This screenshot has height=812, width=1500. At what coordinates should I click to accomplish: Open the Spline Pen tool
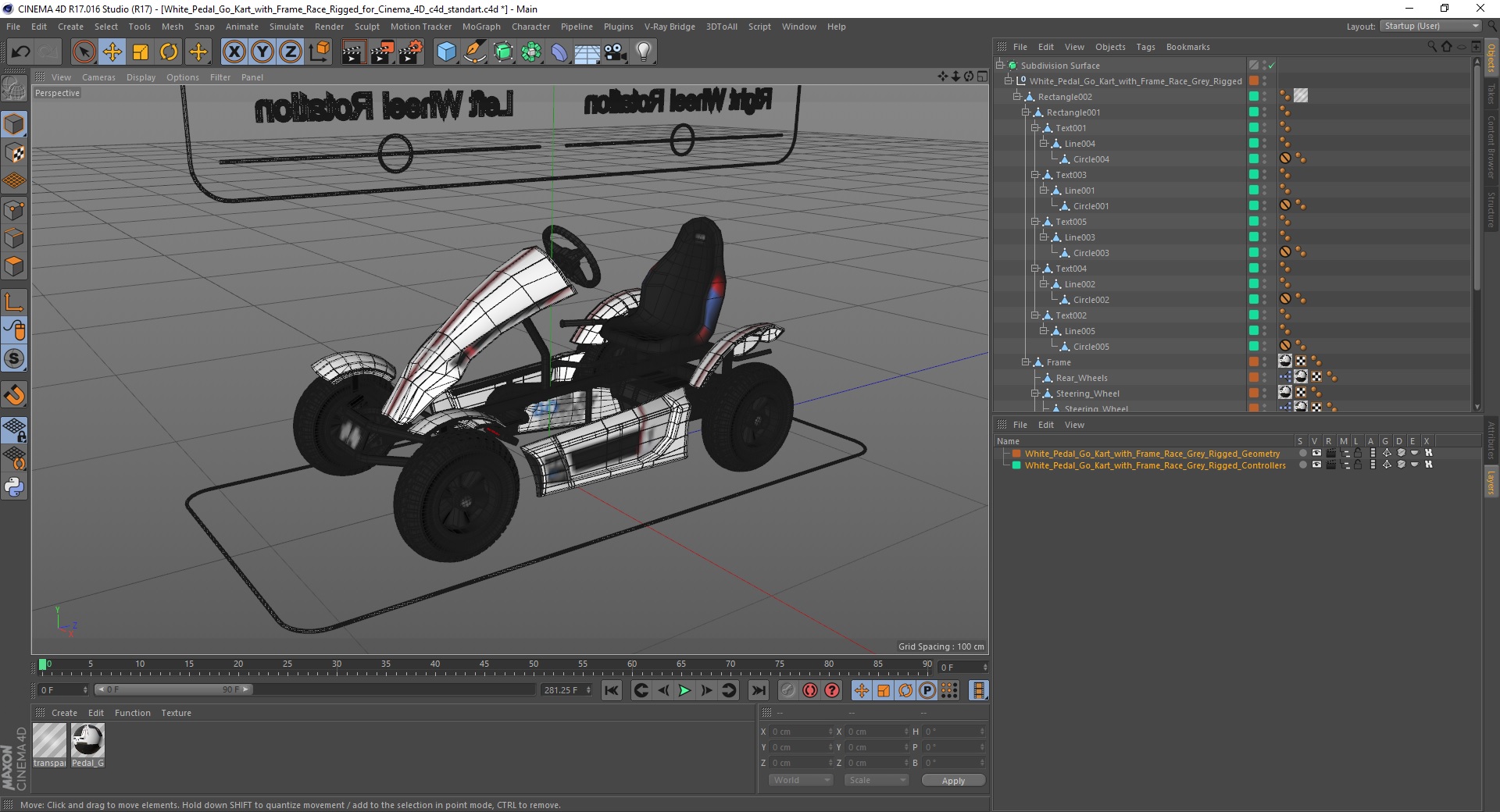point(474,52)
